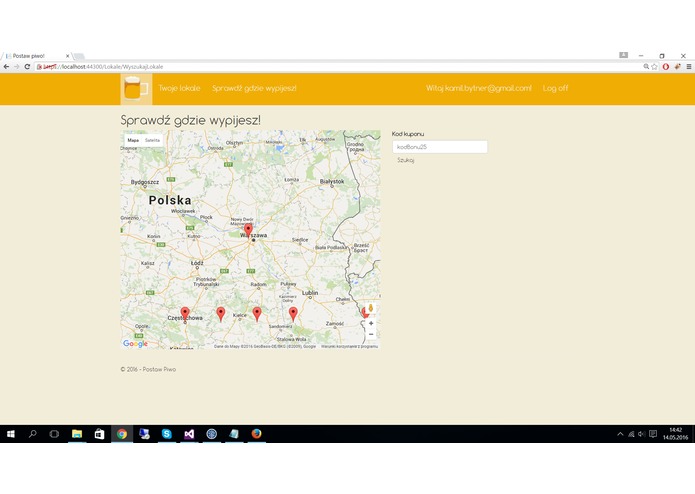695x494 pixels.
Task: Show hidden system tray icons
Action: pyautogui.click(x=620, y=434)
